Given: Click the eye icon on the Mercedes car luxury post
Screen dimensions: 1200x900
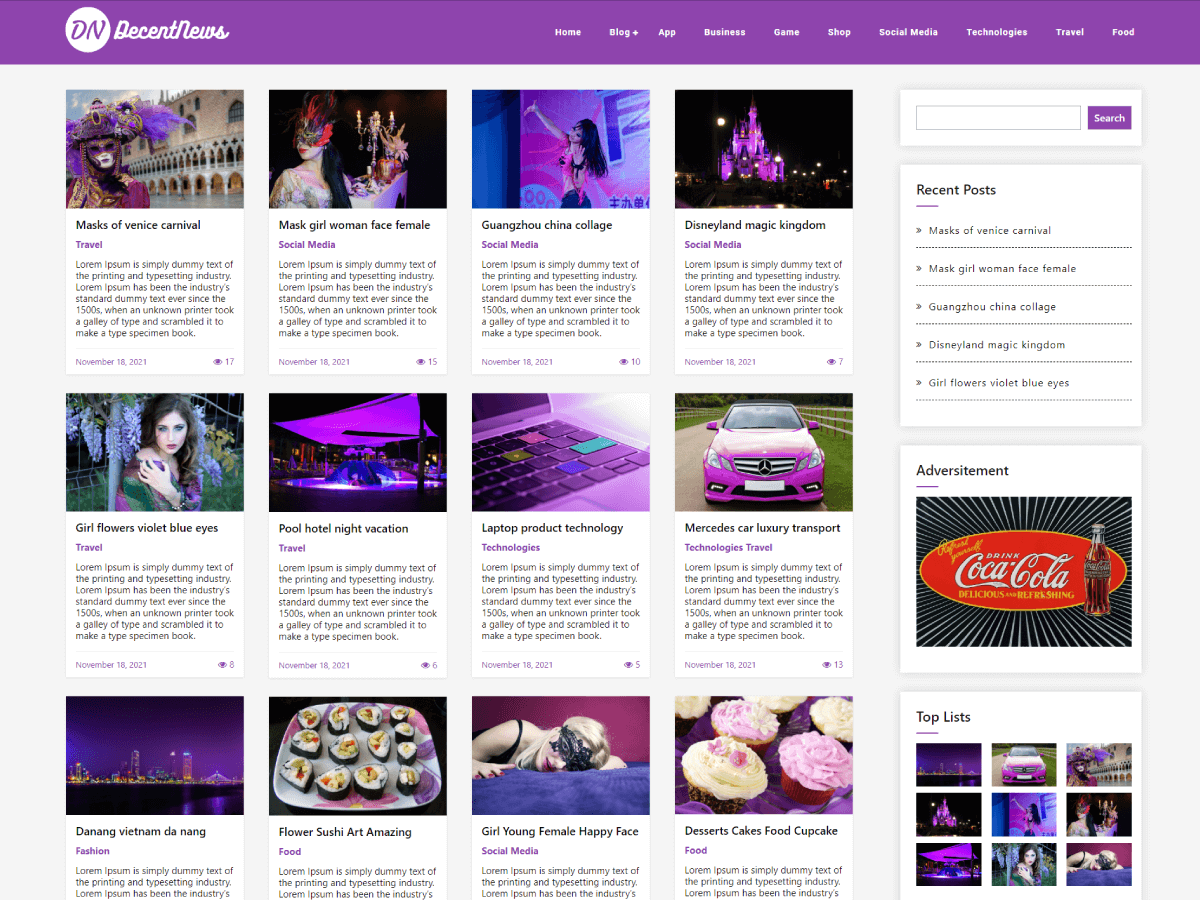Looking at the screenshot, I should [827, 664].
